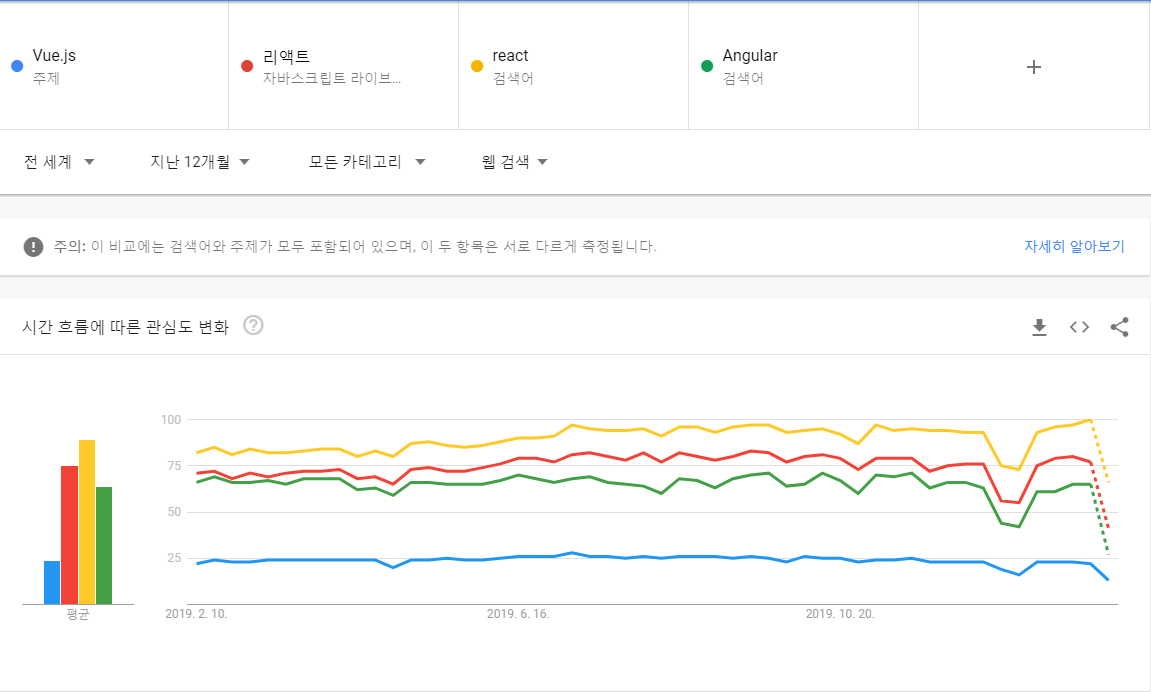Open the 지난 12개월 time range dropdown

(200, 161)
